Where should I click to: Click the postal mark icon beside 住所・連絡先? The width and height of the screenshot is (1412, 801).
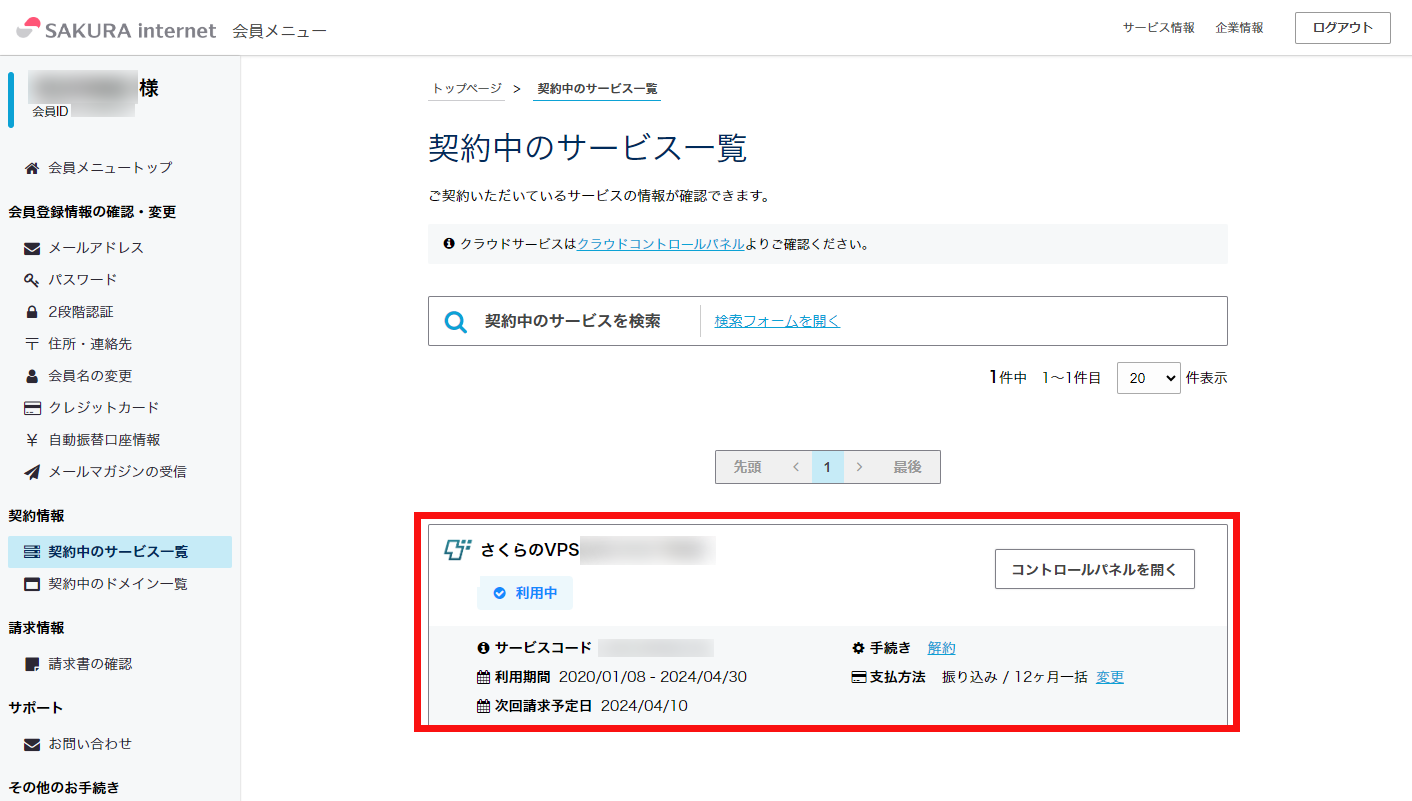coord(32,344)
